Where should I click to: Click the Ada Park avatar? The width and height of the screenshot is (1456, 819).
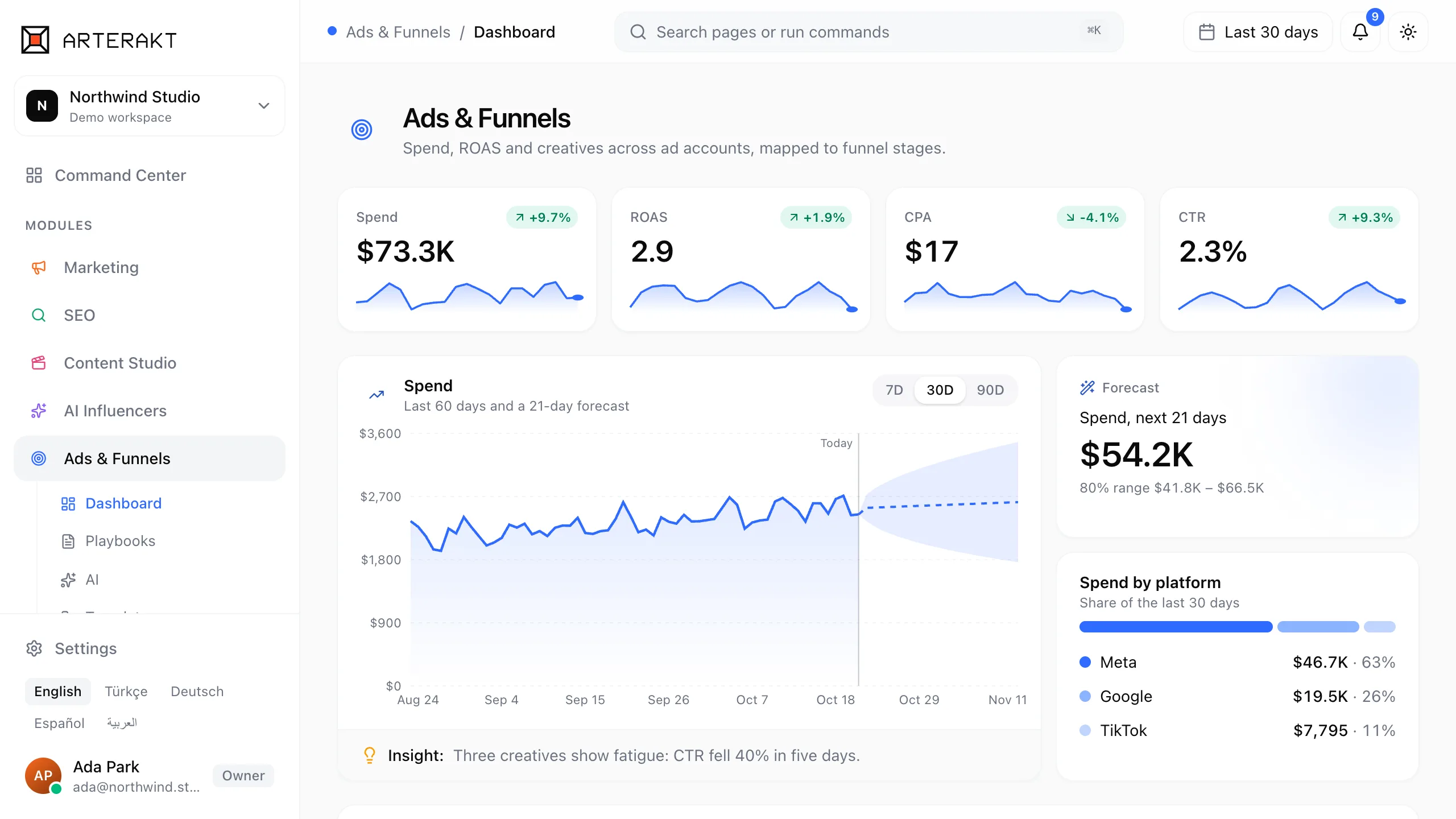[x=43, y=776]
